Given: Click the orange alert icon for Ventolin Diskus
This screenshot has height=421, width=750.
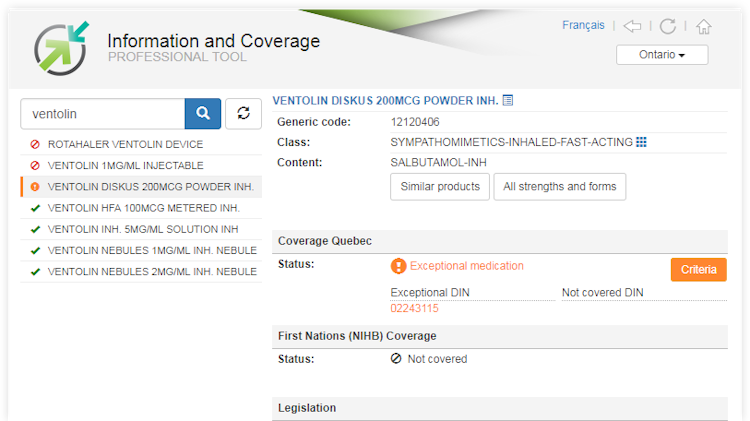Looking at the screenshot, I should click(x=35, y=187).
